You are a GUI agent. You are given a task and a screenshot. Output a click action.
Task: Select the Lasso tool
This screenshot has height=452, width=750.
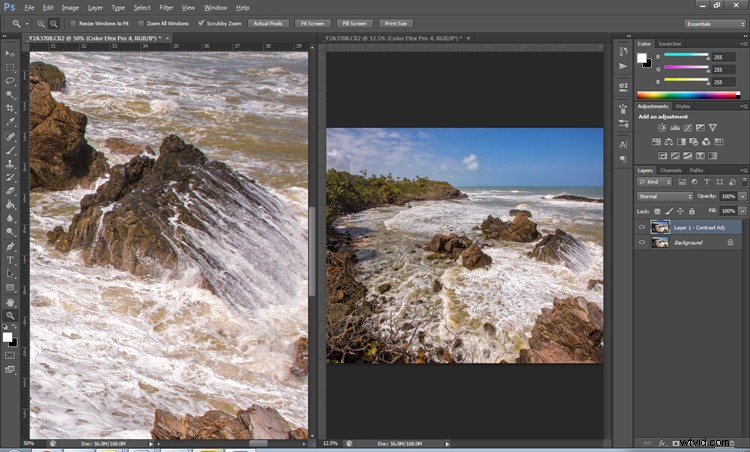click(x=10, y=81)
